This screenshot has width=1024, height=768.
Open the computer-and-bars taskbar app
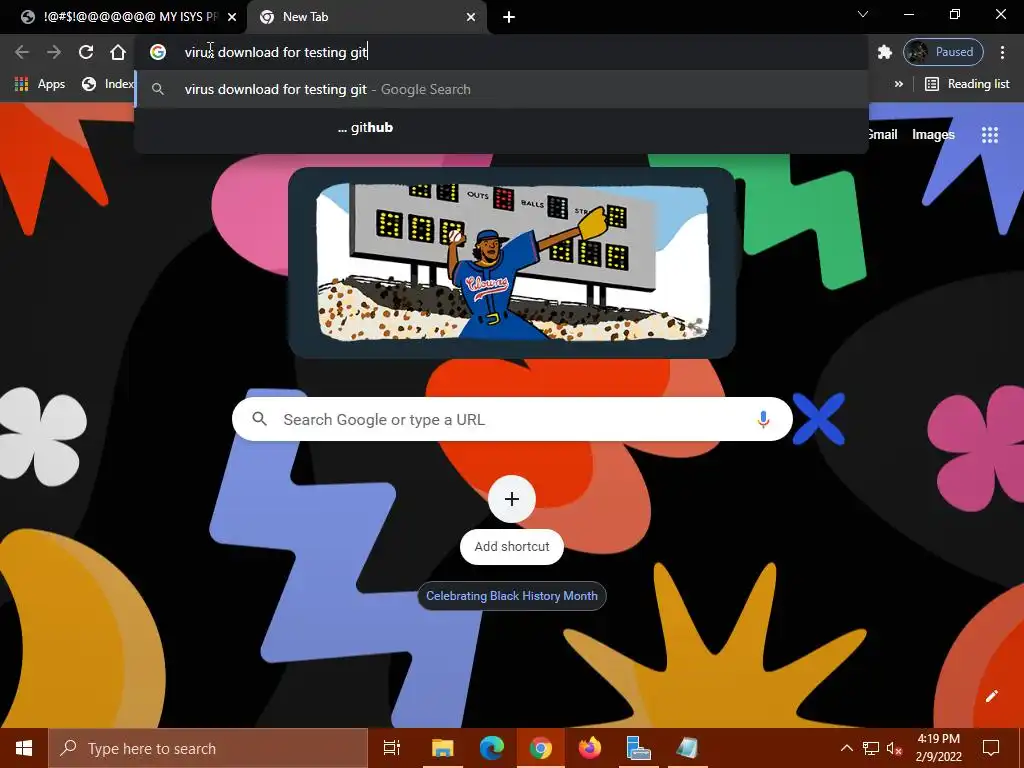click(x=638, y=748)
